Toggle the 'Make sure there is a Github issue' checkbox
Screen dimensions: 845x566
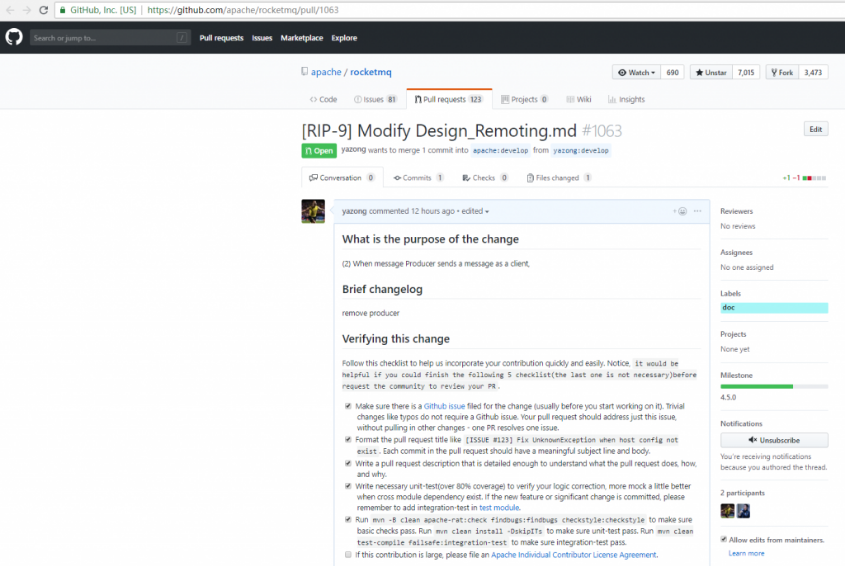tap(348, 406)
